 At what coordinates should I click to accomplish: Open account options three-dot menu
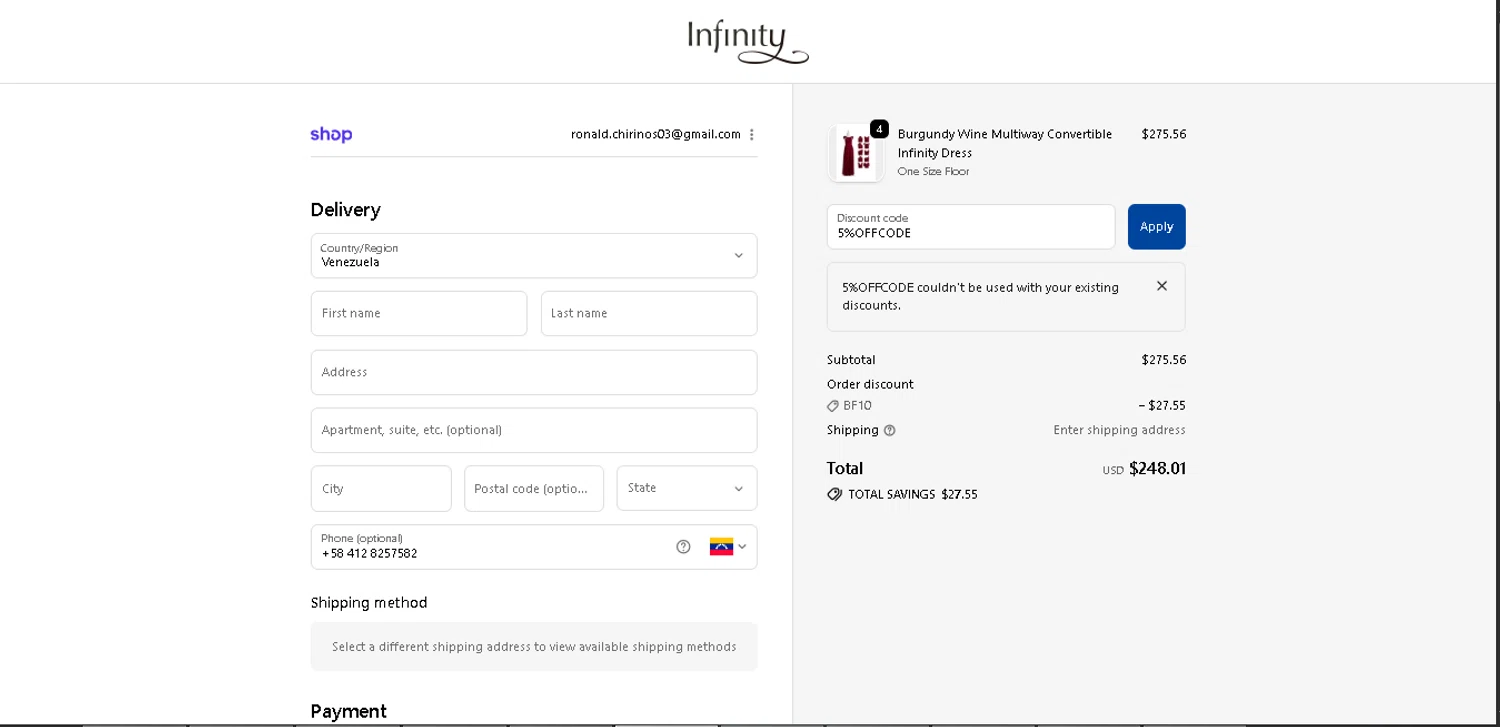click(752, 135)
